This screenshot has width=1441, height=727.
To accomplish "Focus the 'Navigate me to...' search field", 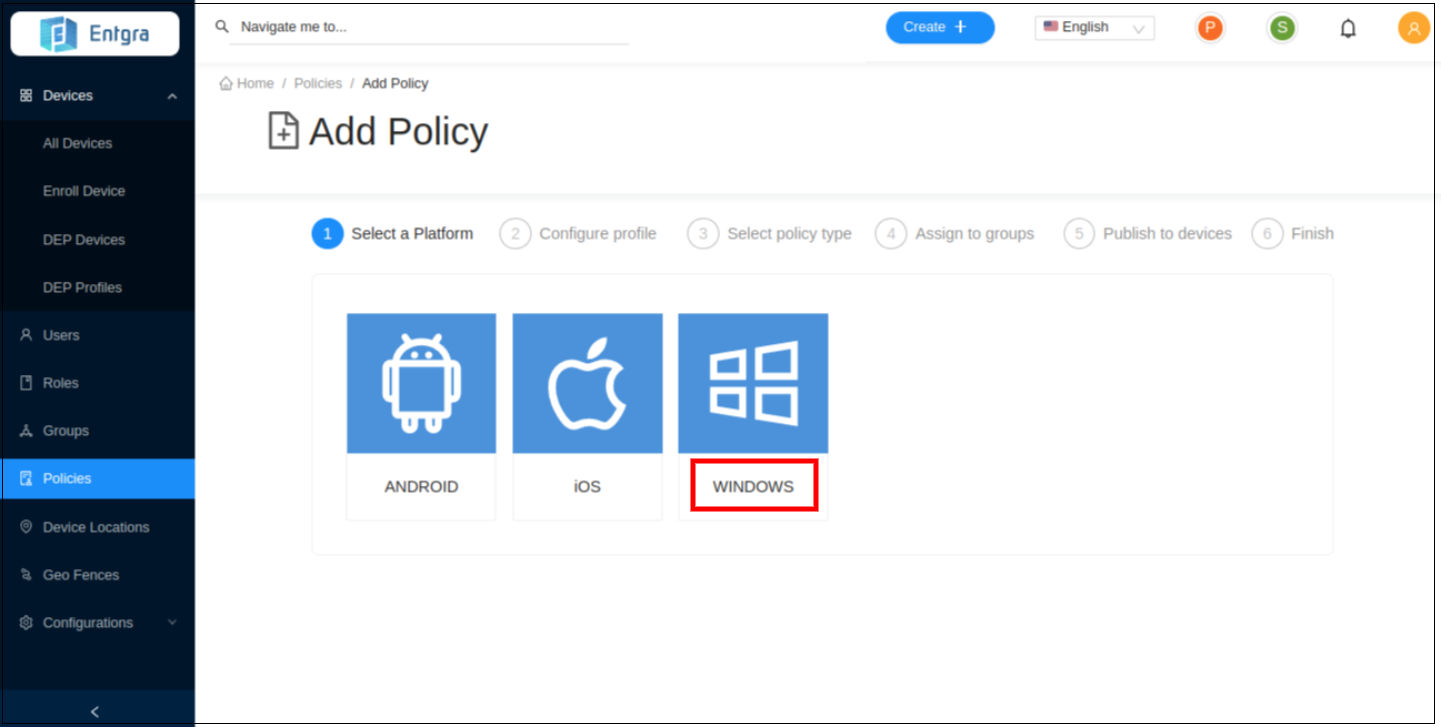I will point(429,27).
